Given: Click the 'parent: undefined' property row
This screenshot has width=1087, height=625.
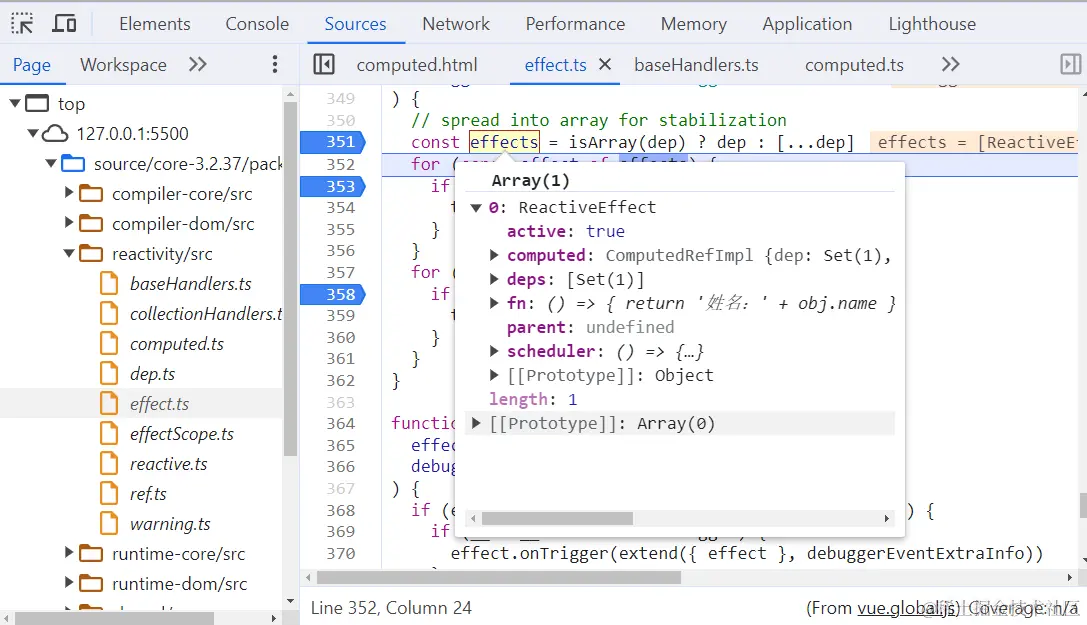Looking at the screenshot, I should [590, 327].
